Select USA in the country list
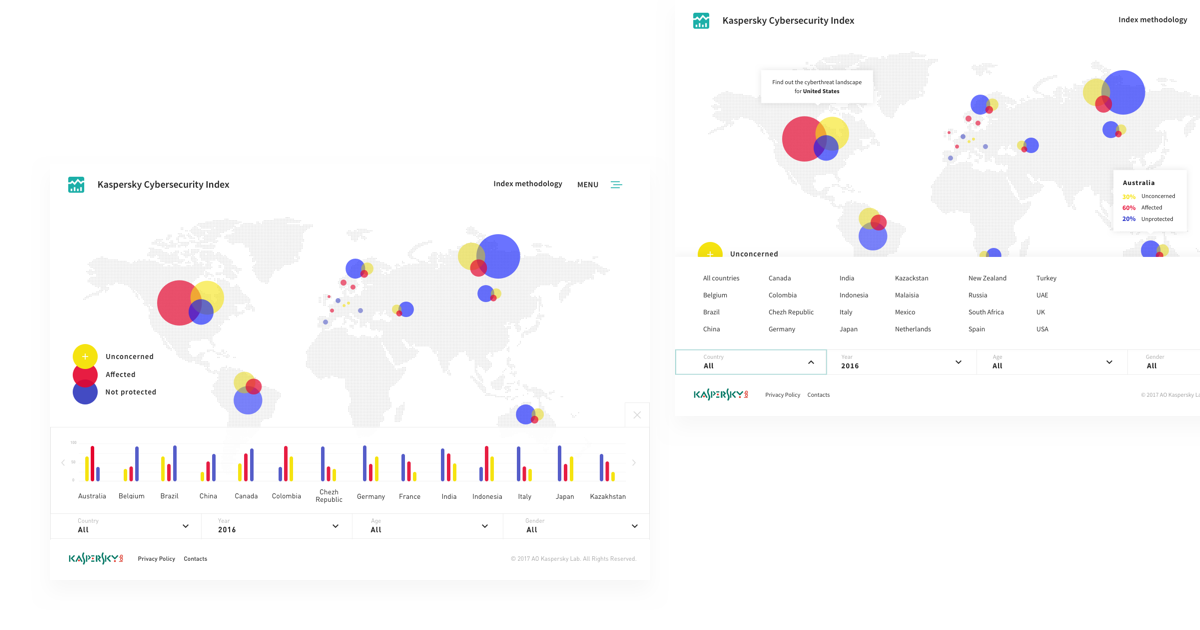 (1043, 329)
